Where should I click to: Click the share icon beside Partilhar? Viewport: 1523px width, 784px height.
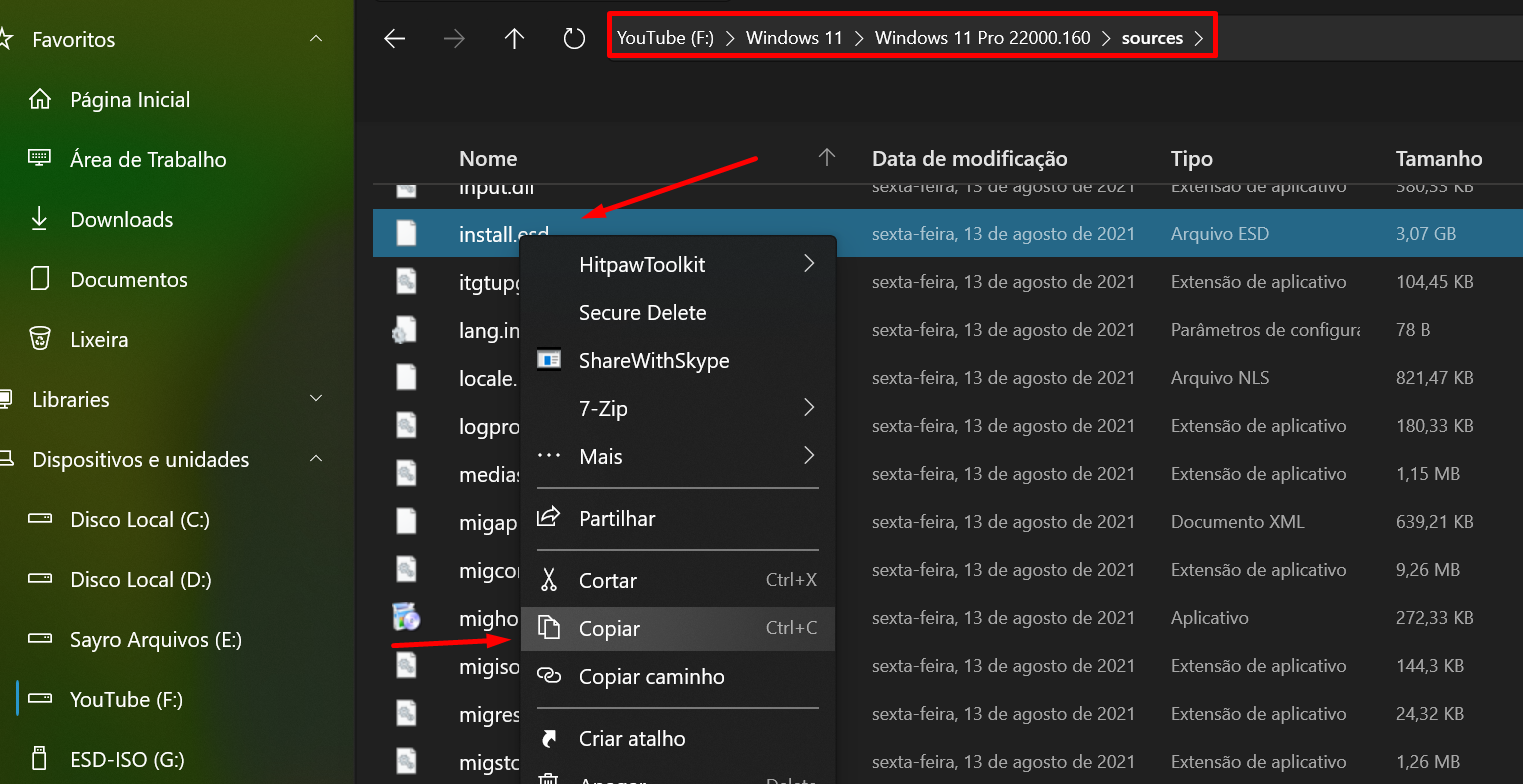click(x=549, y=518)
